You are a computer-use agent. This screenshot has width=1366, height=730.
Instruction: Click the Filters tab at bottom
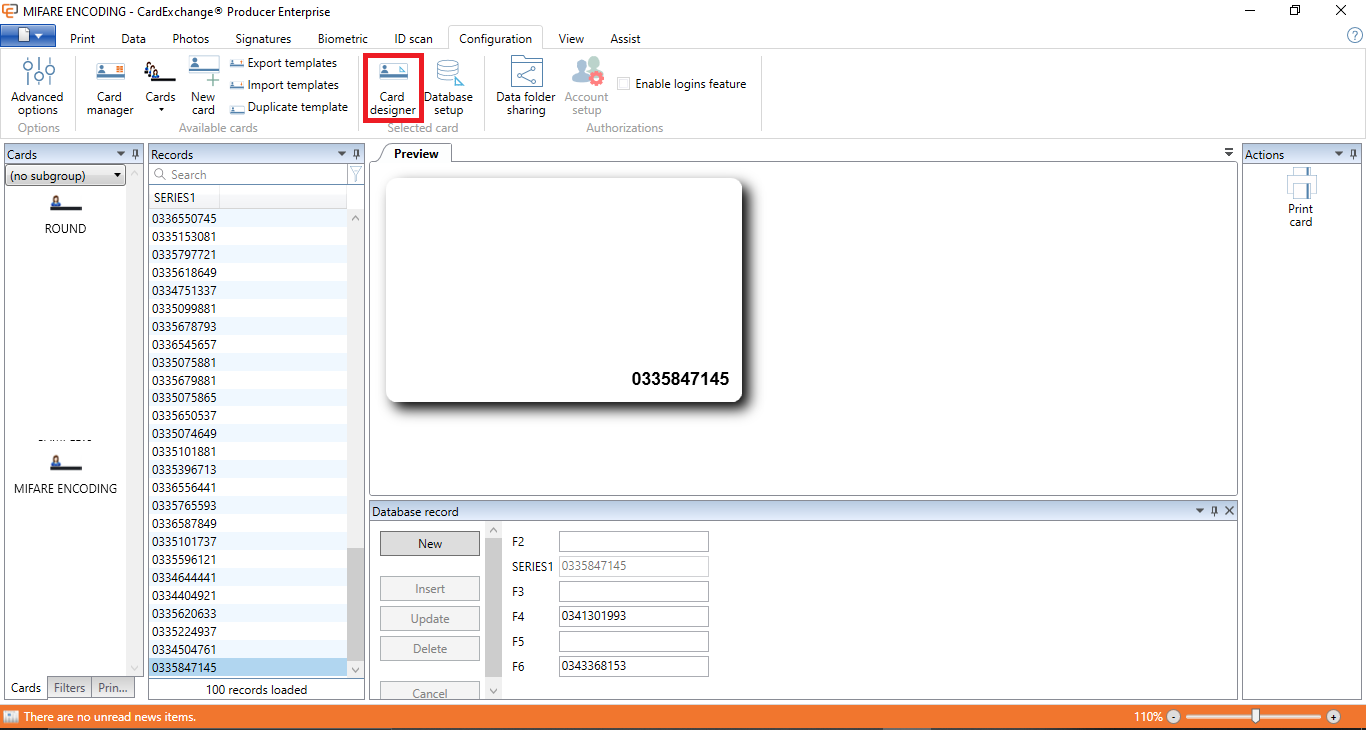pos(69,688)
